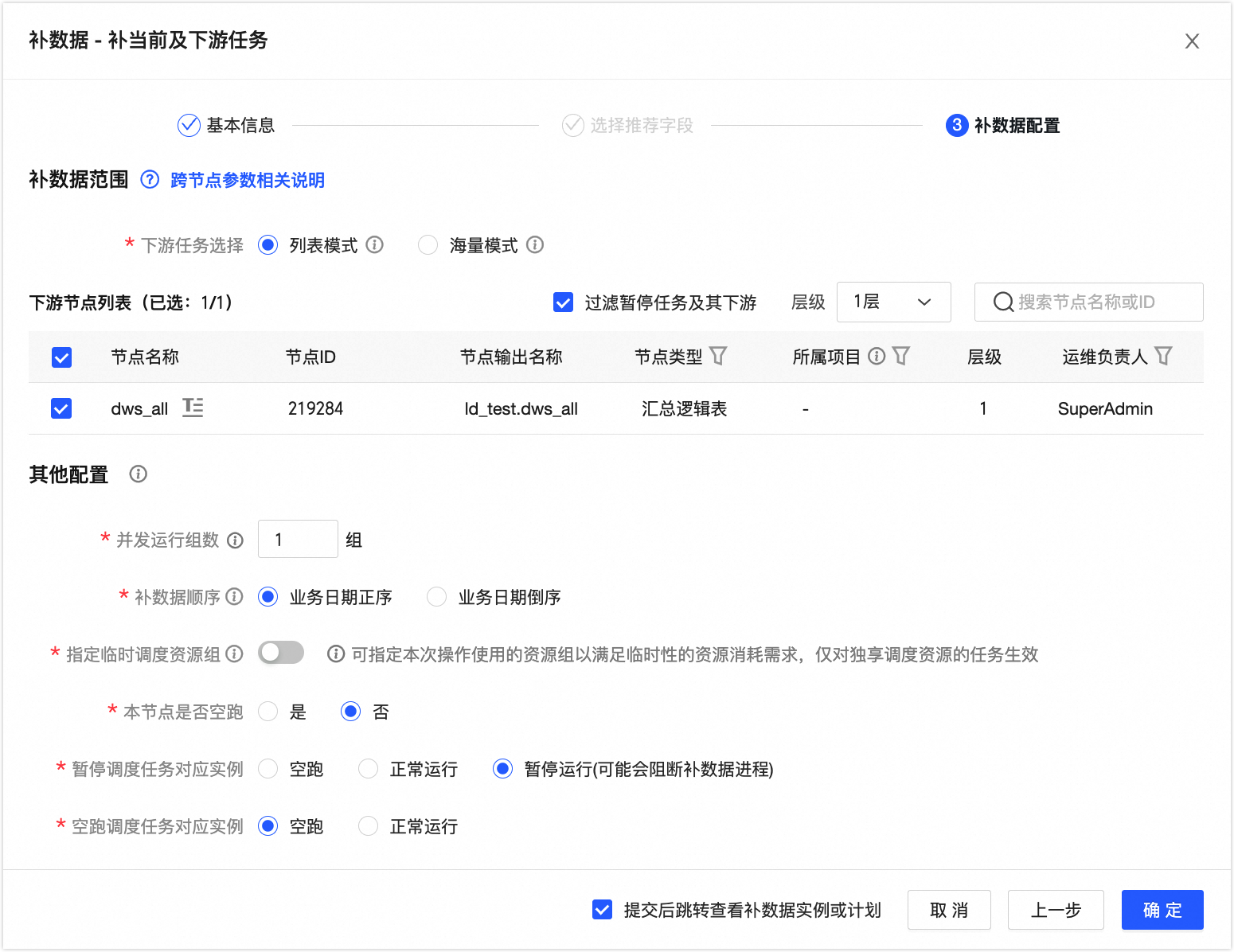The height and width of the screenshot is (952, 1234).
Task: Click node ID 219284 cell
Action: (x=315, y=408)
